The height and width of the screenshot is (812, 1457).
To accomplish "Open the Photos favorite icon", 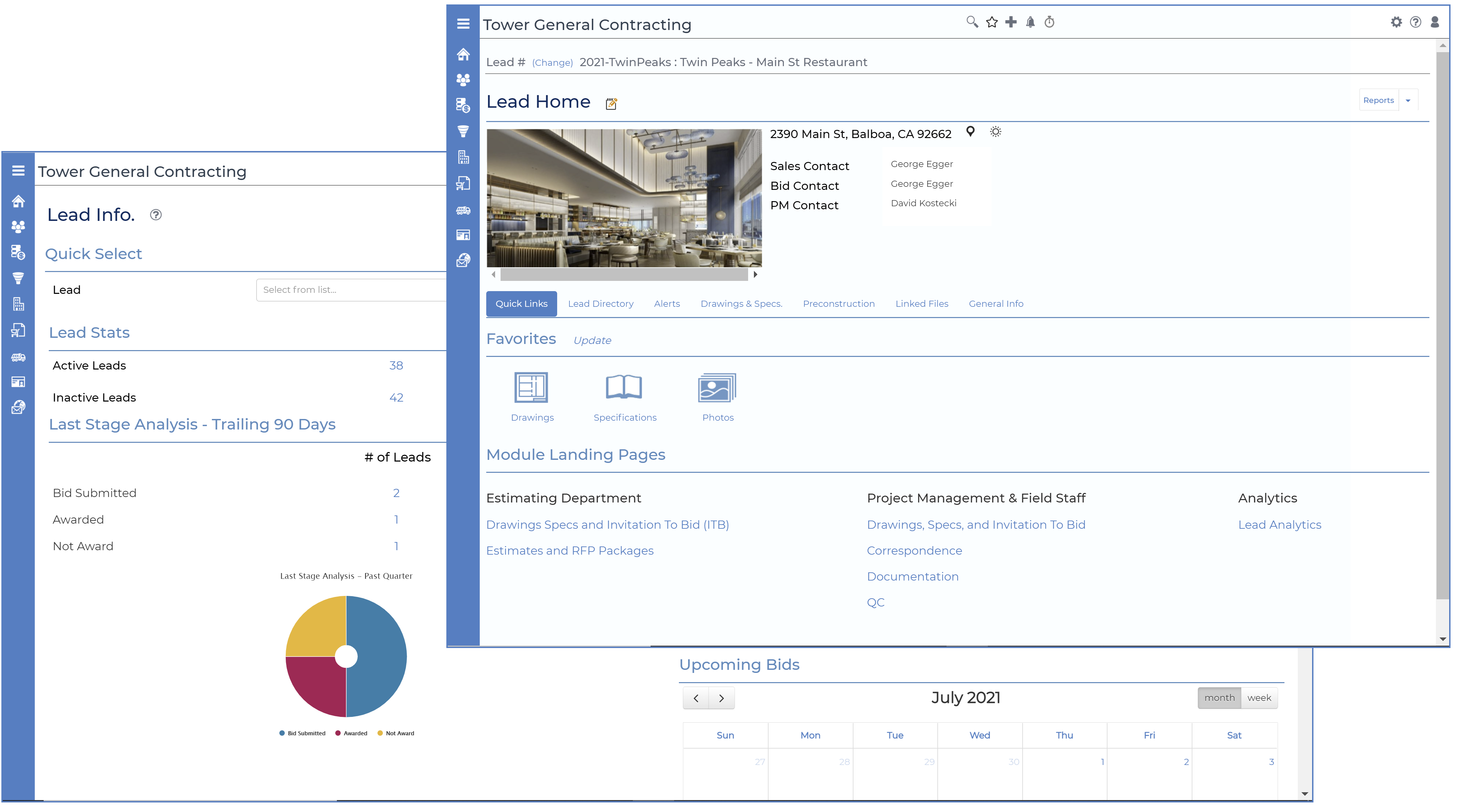I will coord(717,388).
